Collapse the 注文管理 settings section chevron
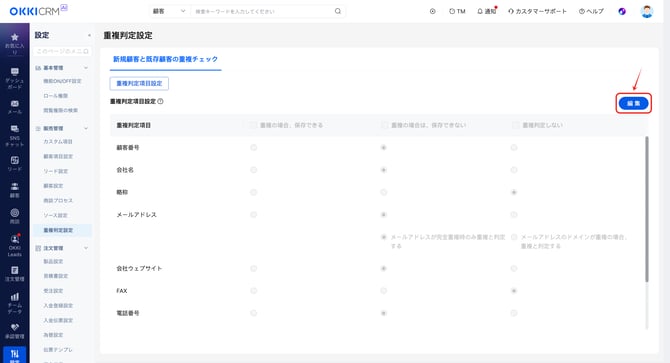This screenshot has width=670, height=363. (86, 248)
